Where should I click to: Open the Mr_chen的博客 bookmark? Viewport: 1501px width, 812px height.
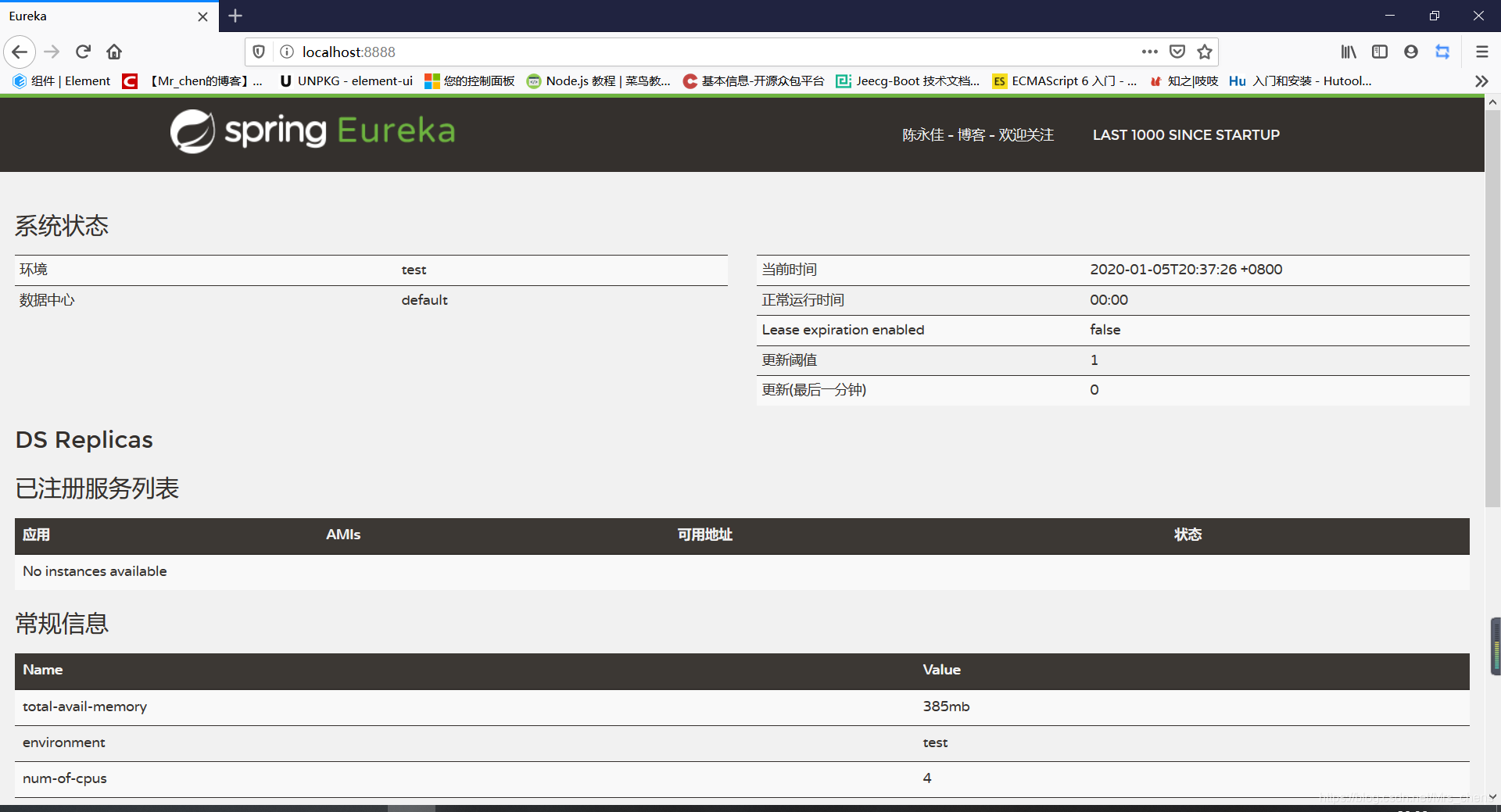pos(193,81)
